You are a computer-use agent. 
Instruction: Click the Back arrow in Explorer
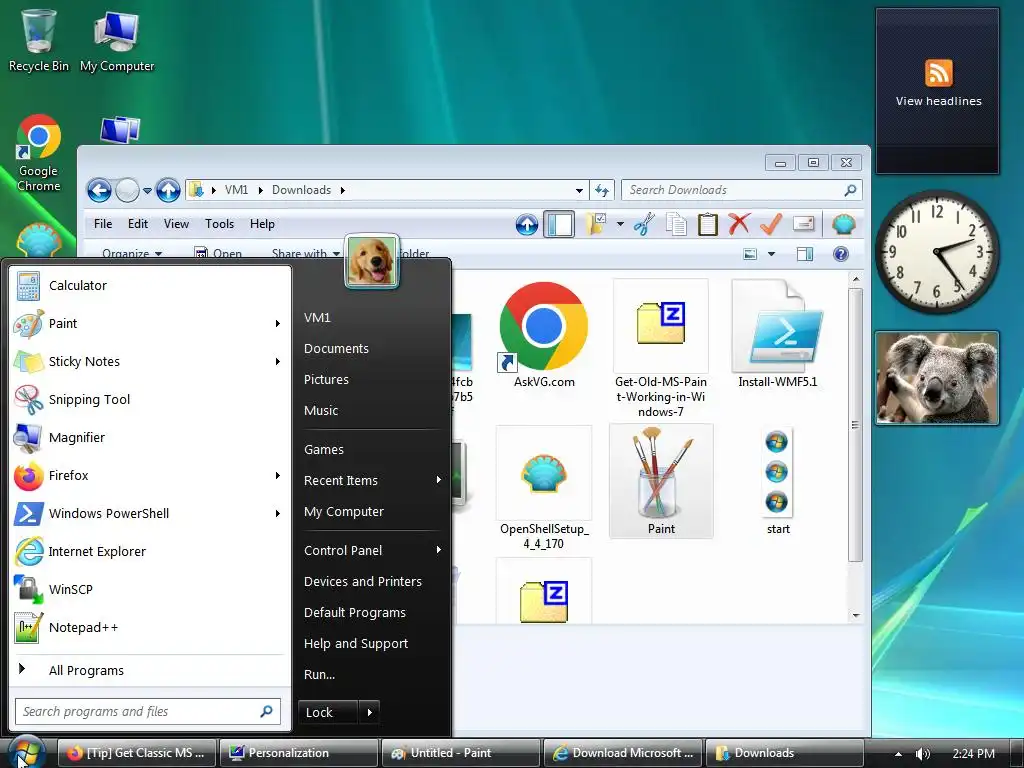pos(99,191)
